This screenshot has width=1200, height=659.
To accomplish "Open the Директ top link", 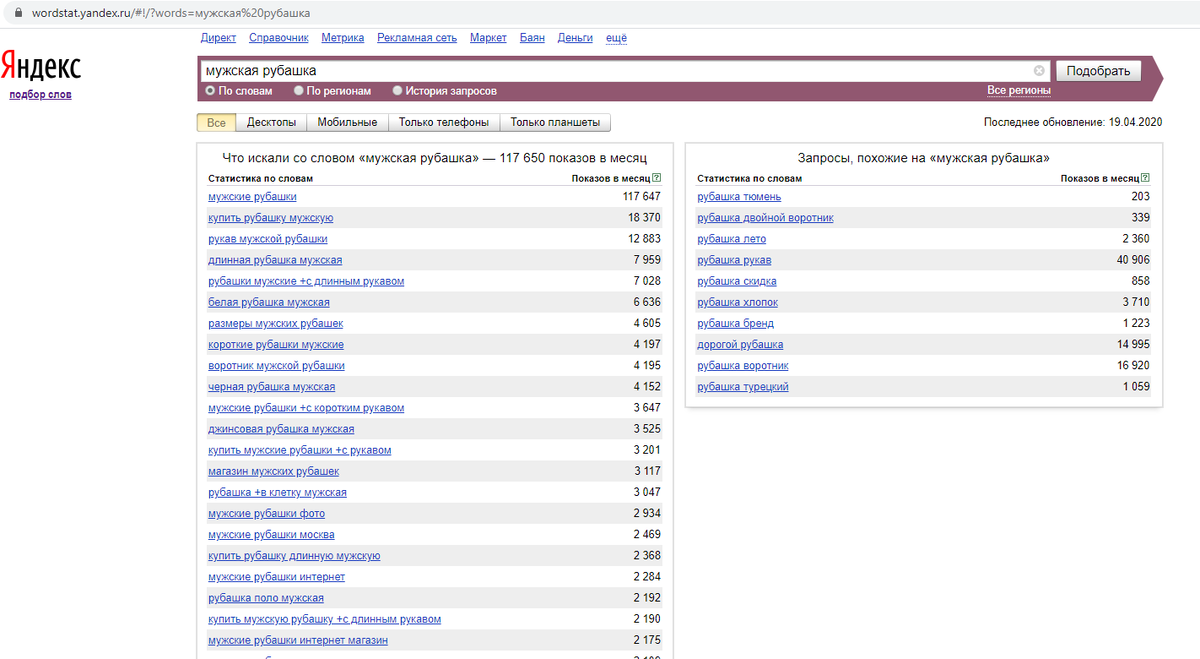I will coord(218,38).
